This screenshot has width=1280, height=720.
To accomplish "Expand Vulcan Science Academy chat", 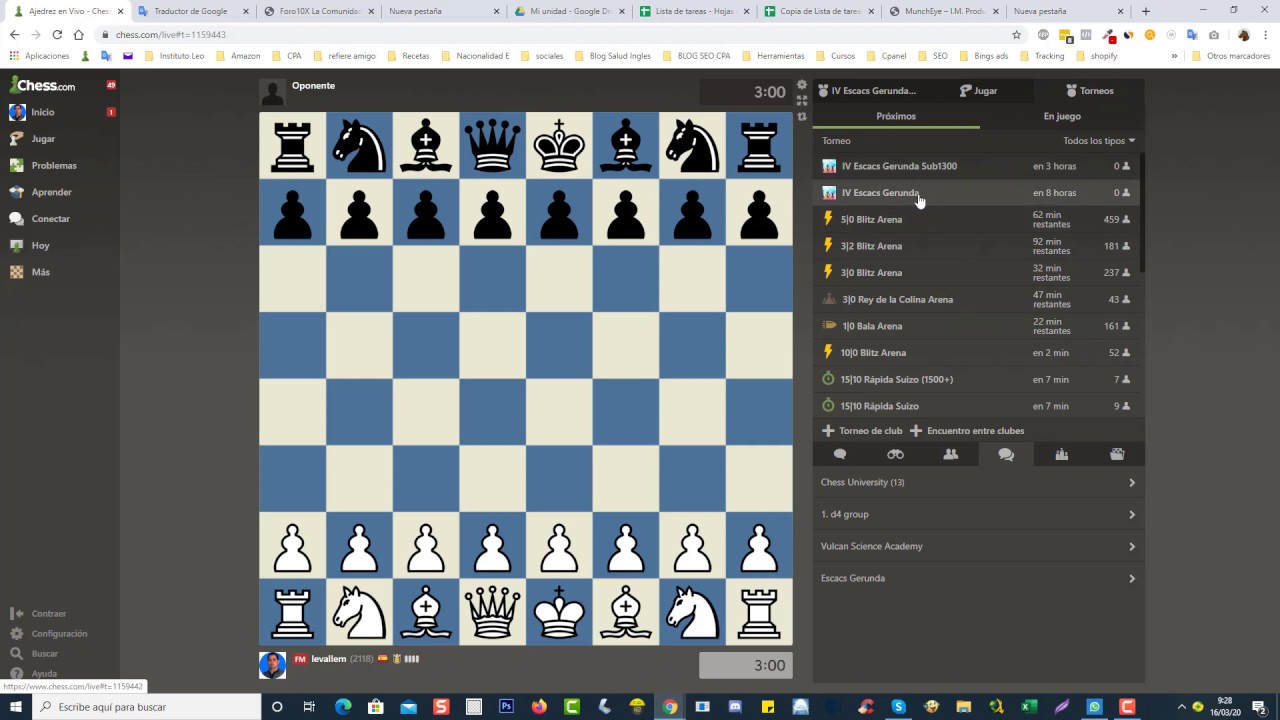I will click(978, 546).
